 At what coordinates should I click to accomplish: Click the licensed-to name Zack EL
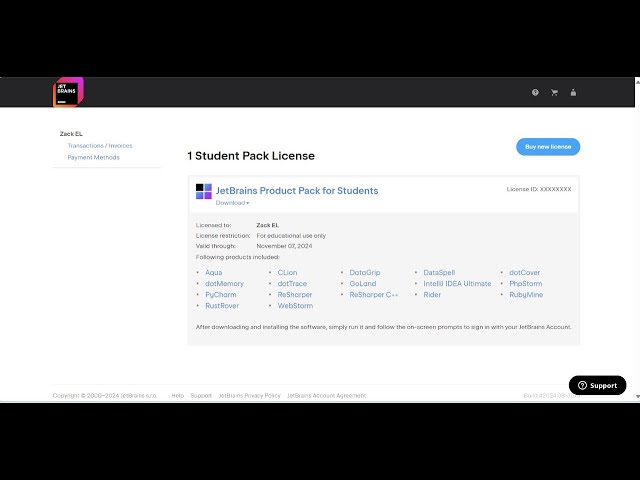pos(267,225)
